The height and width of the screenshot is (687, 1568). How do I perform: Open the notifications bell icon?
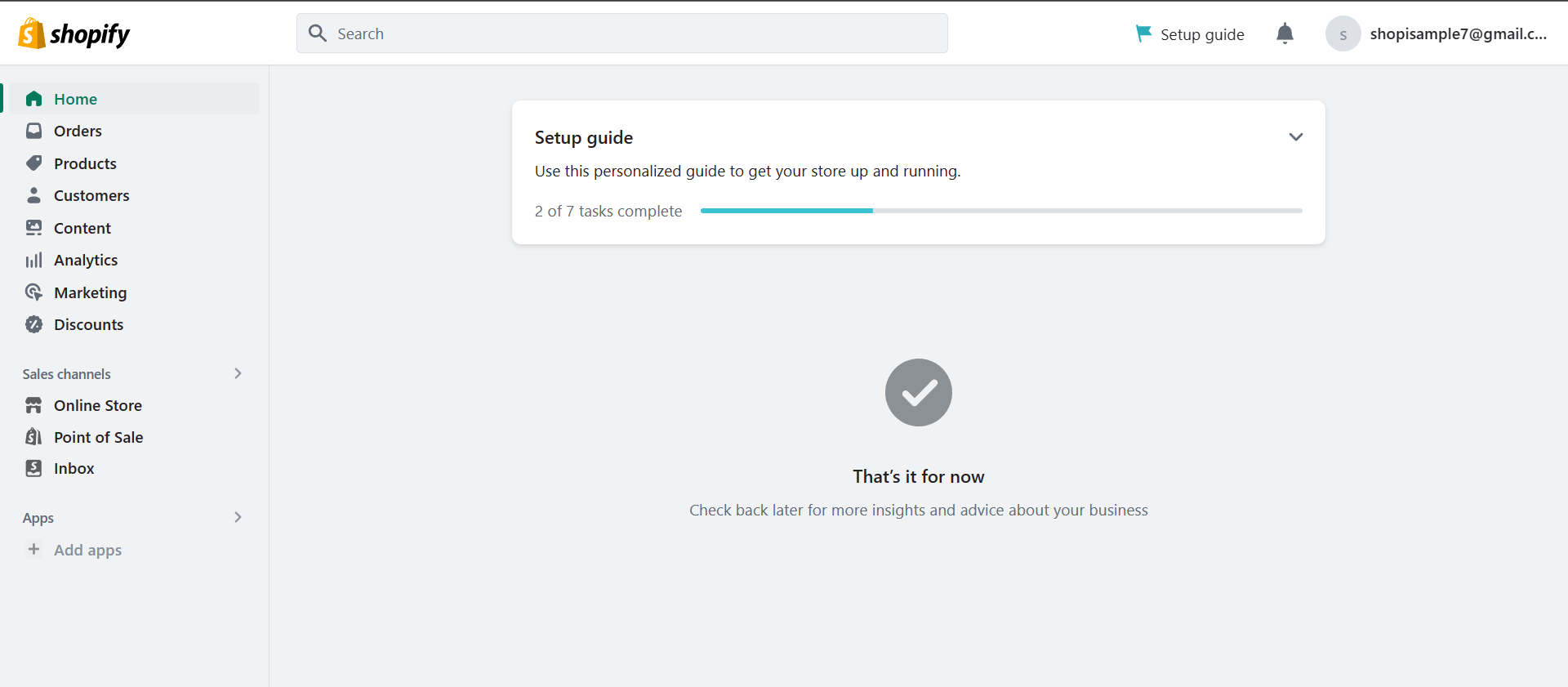click(1285, 33)
